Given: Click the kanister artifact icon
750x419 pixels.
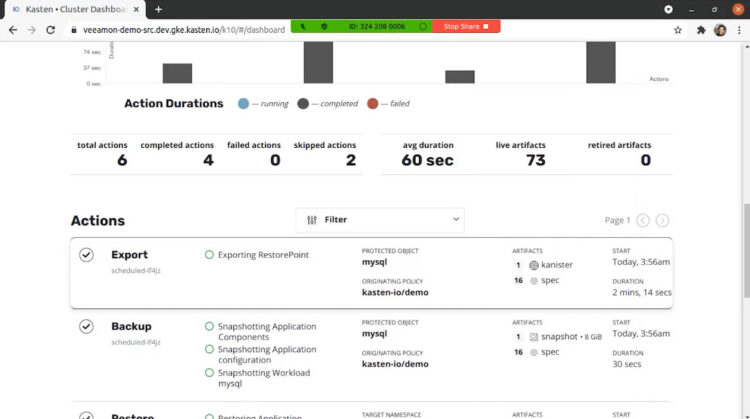Looking at the screenshot, I should [534, 265].
